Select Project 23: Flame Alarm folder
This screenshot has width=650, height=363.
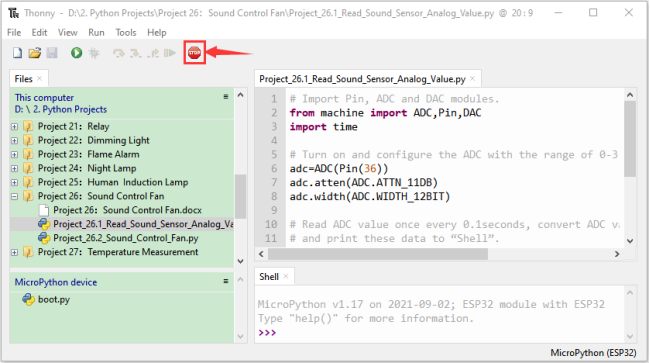point(89,155)
